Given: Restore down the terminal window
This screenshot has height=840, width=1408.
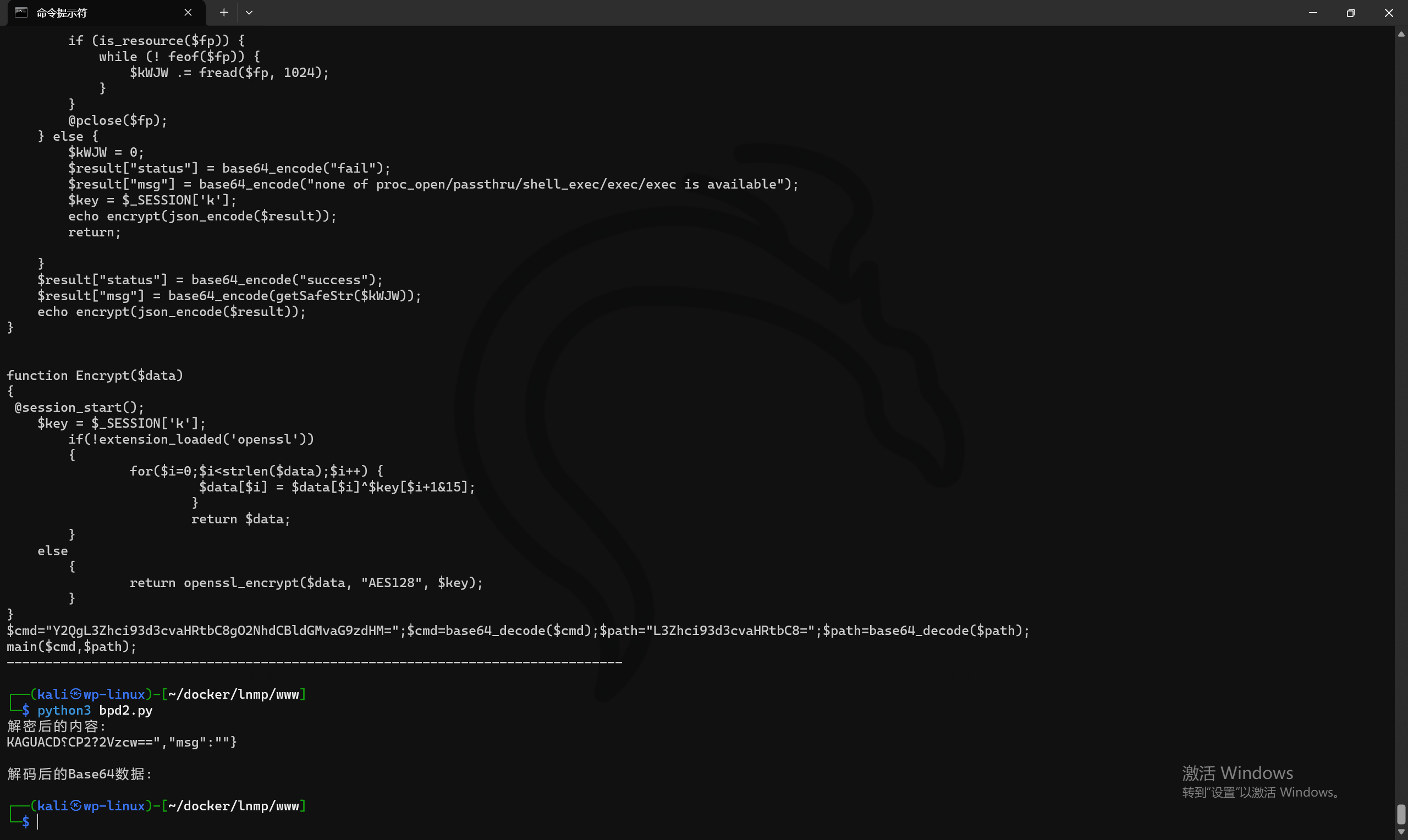Looking at the screenshot, I should pyautogui.click(x=1351, y=13).
